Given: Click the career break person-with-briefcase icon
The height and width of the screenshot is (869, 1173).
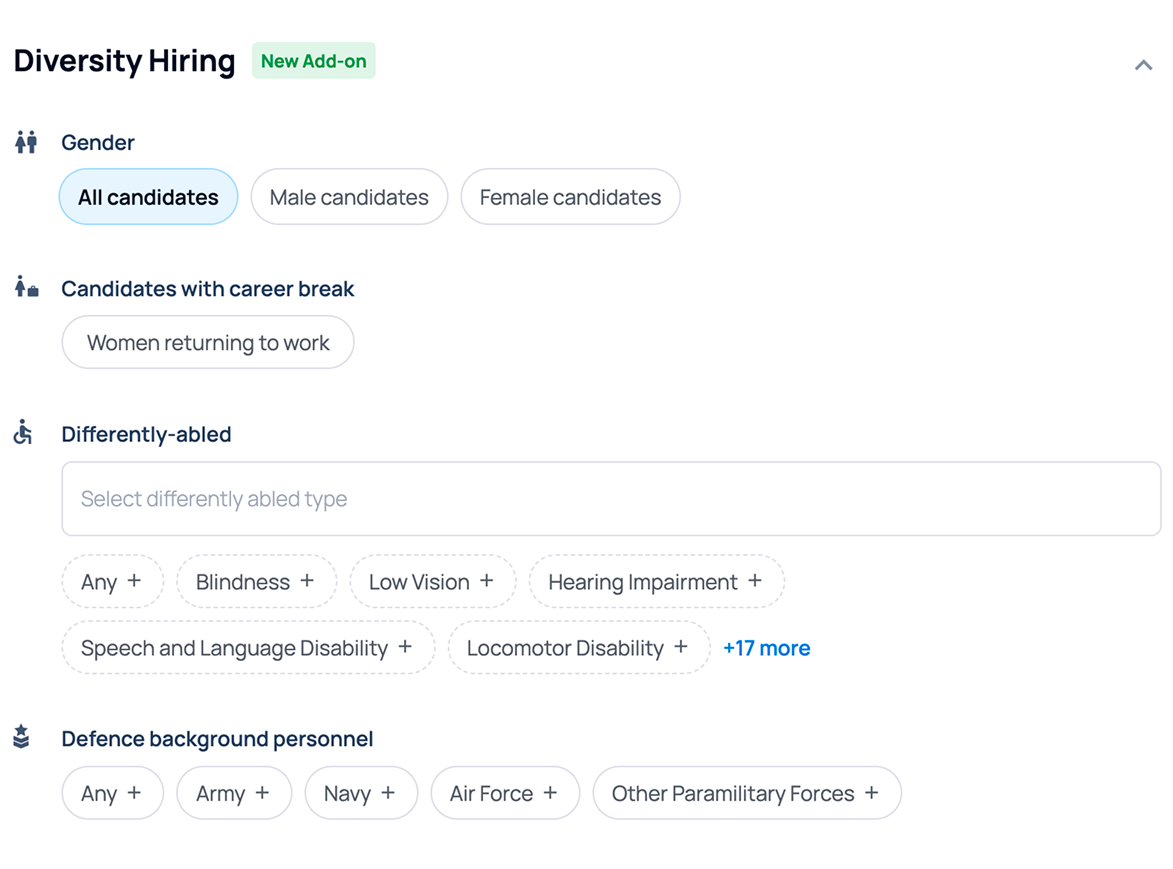Looking at the screenshot, I should (26, 287).
